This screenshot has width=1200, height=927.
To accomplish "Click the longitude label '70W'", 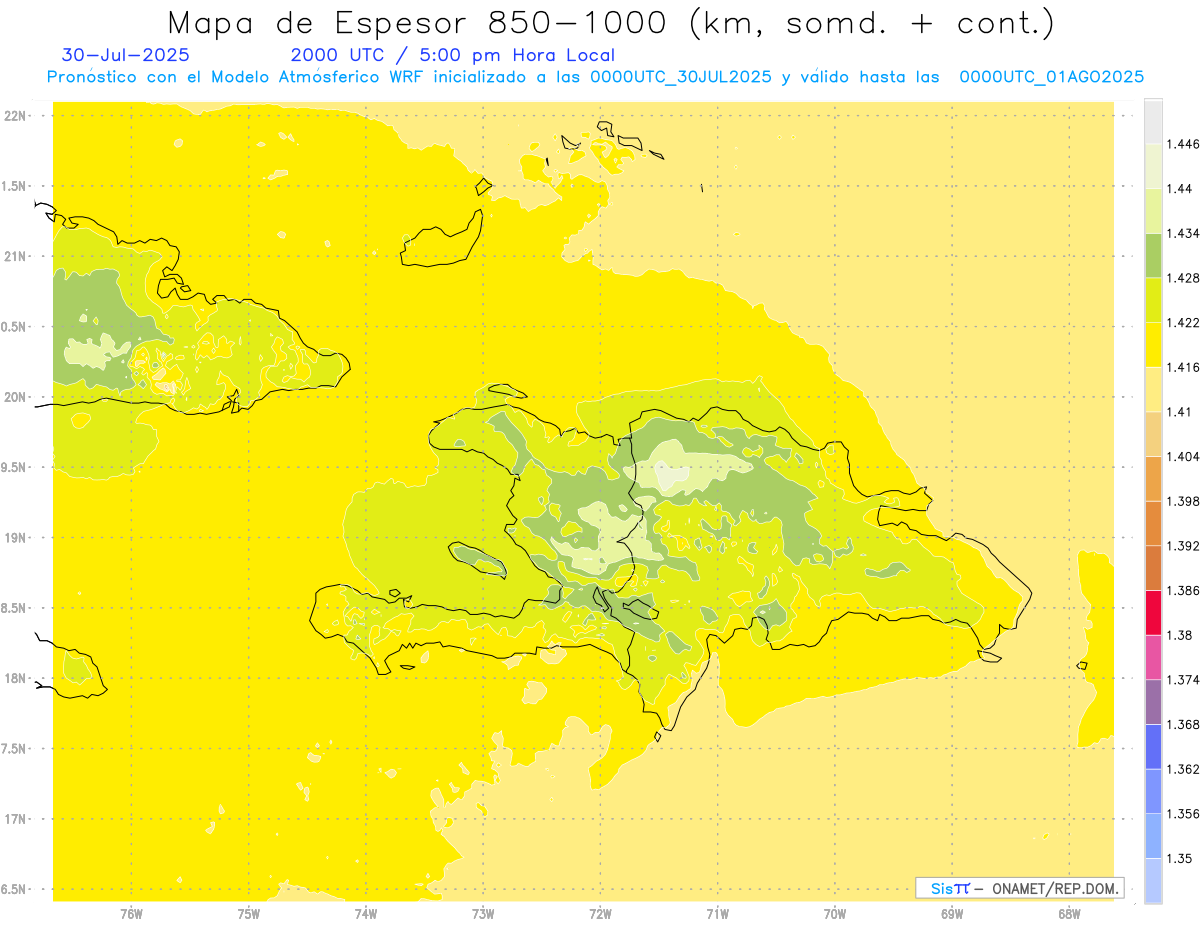I will point(835,915).
